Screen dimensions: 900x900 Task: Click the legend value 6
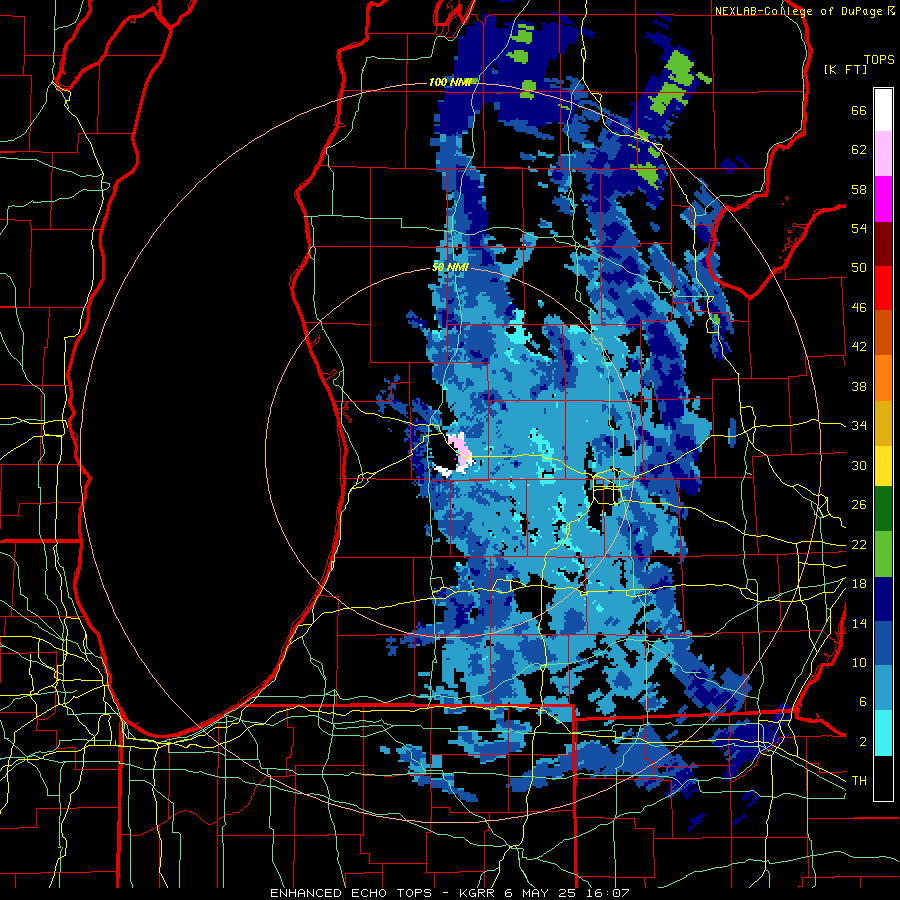[x=862, y=702]
